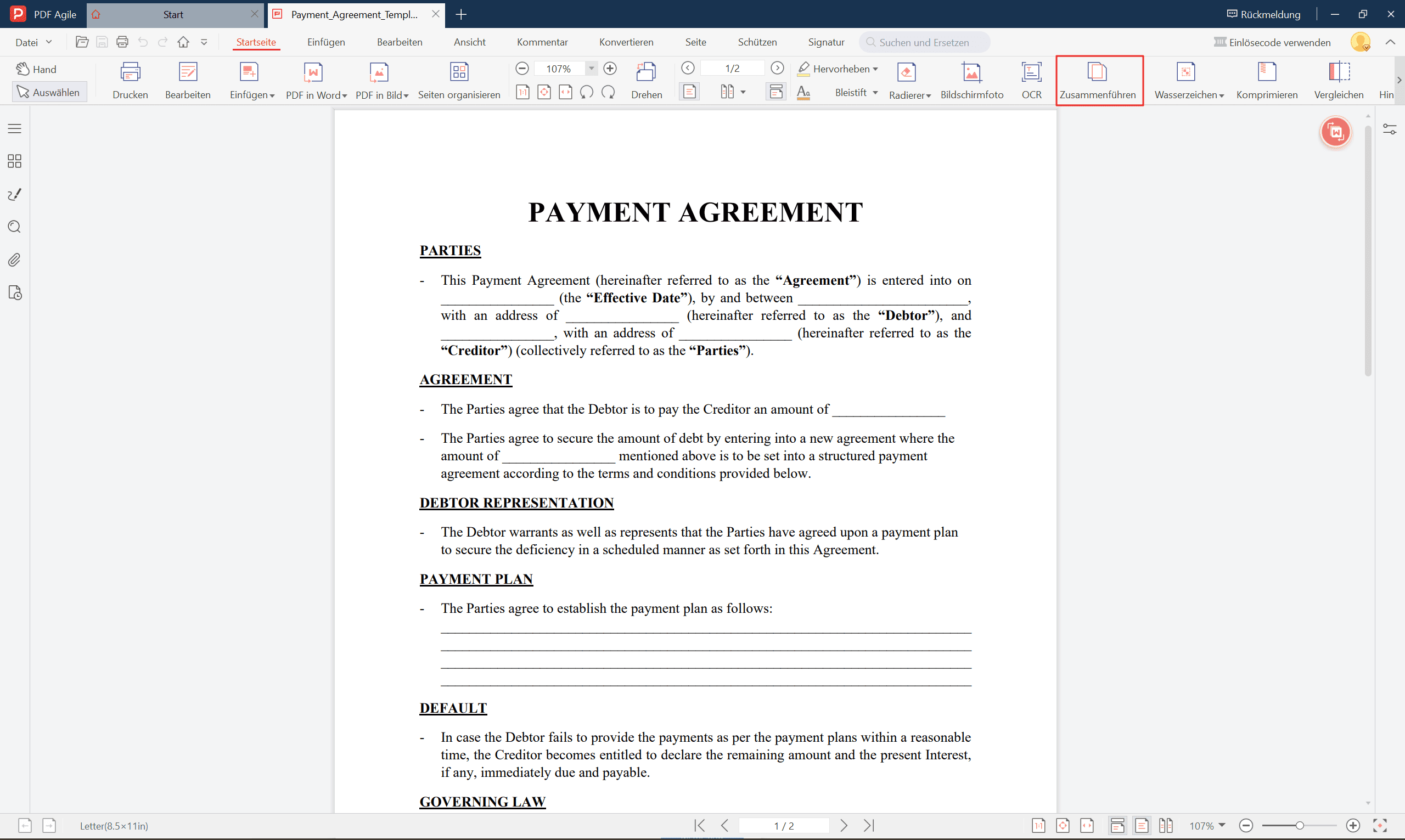
Task: Open the Vergleichen compare tool
Action: [1339, 80]
